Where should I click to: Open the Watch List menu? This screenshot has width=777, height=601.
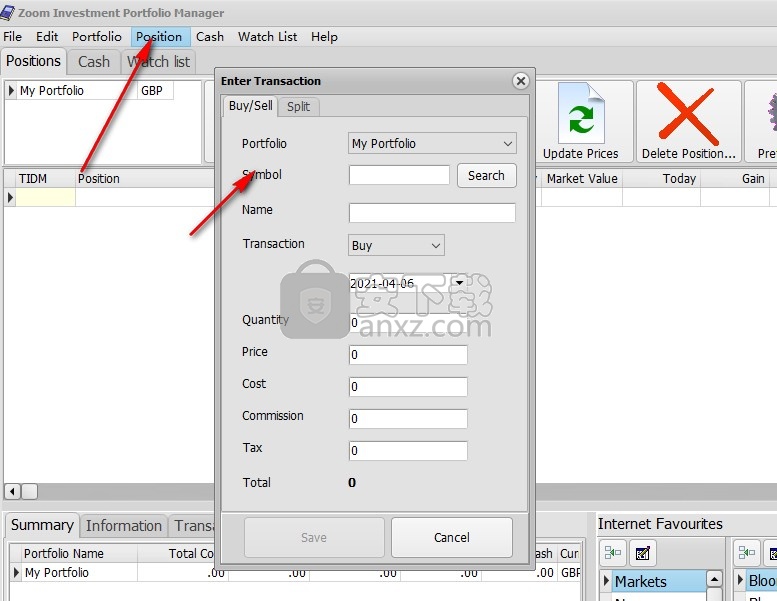(268, 37)
